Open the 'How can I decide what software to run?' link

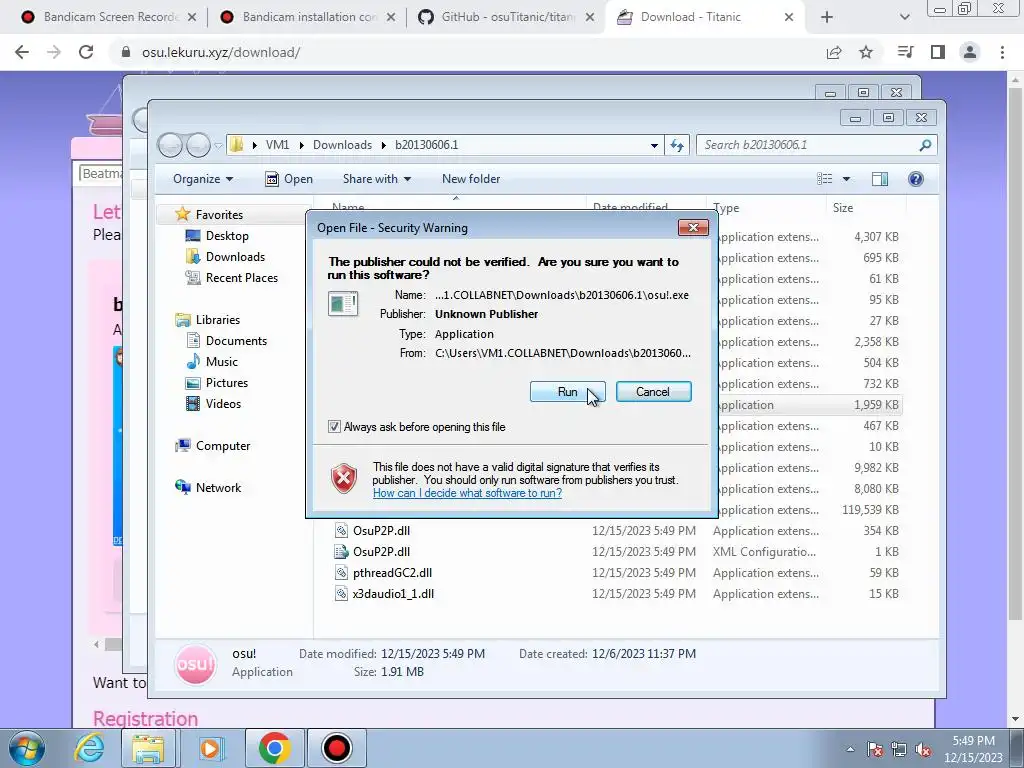click(467, 493)
